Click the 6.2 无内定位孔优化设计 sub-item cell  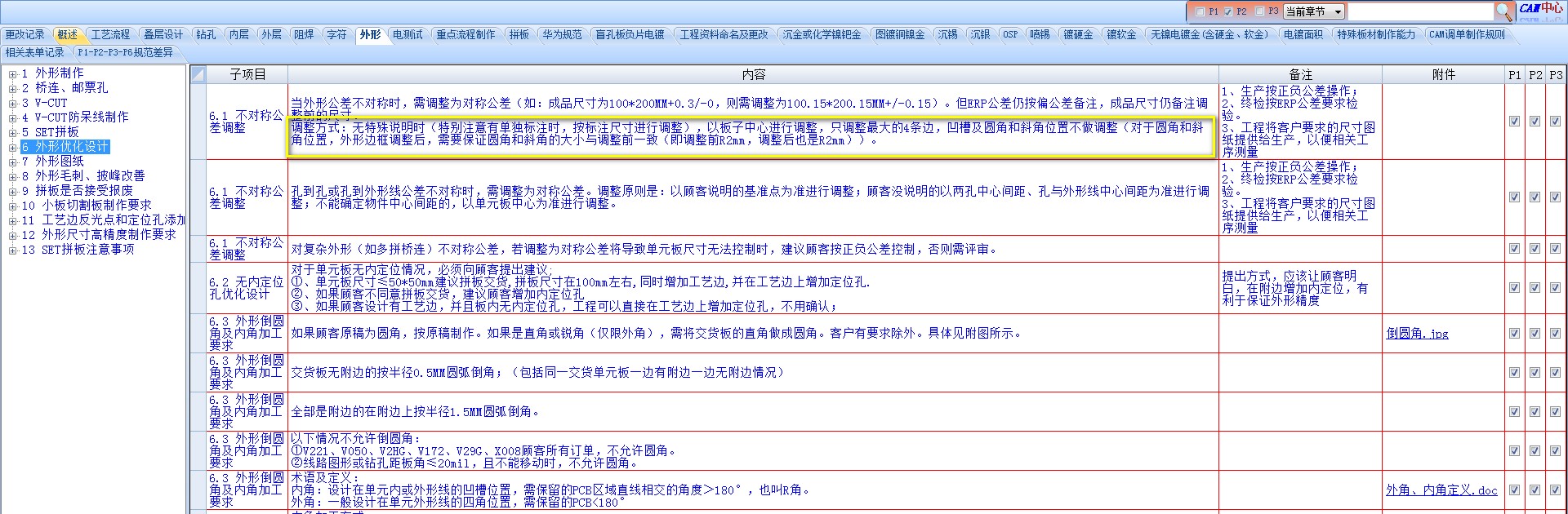[247, 288]
